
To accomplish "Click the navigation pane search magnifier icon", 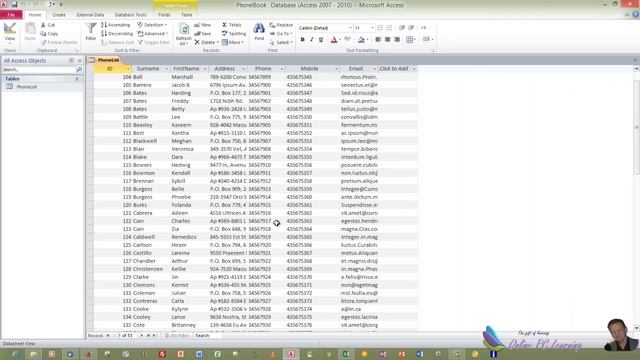I will (79, 70).
